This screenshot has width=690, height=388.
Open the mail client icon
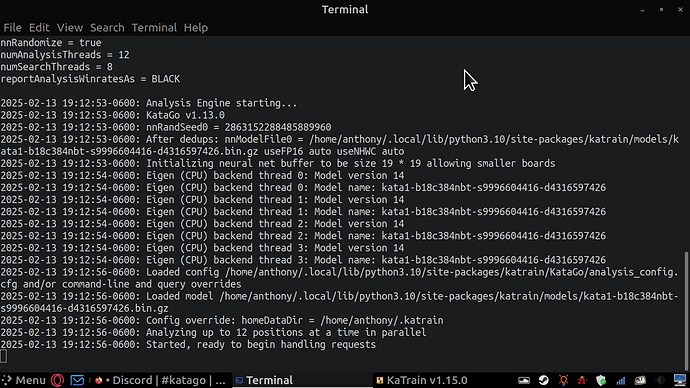click(x=77, y=380)
